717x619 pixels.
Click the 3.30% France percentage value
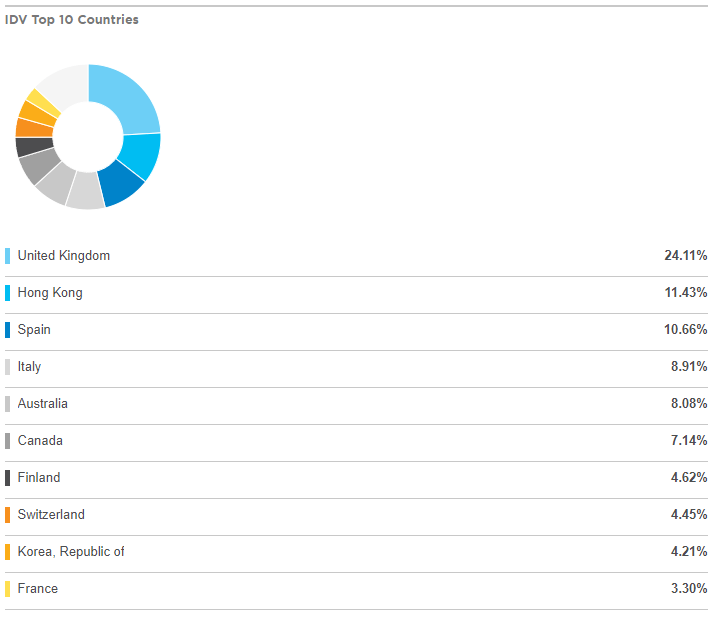point(689,588)
